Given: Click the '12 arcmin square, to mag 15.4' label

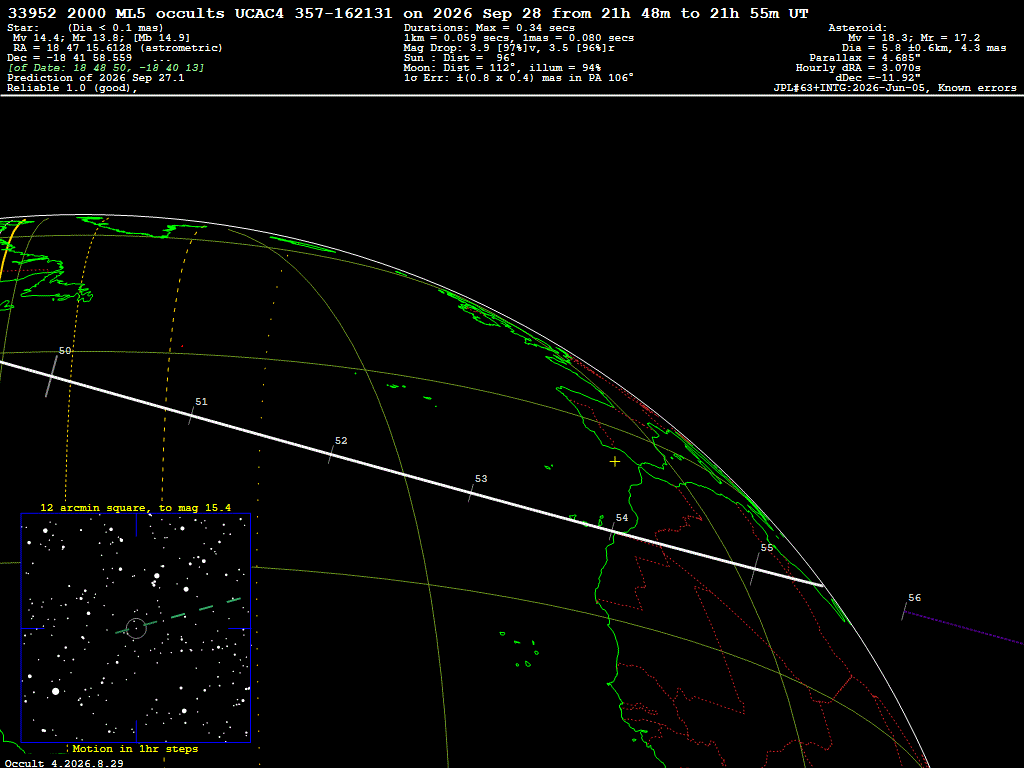Looking at the screenshot, I should click(x=136, y=507).
